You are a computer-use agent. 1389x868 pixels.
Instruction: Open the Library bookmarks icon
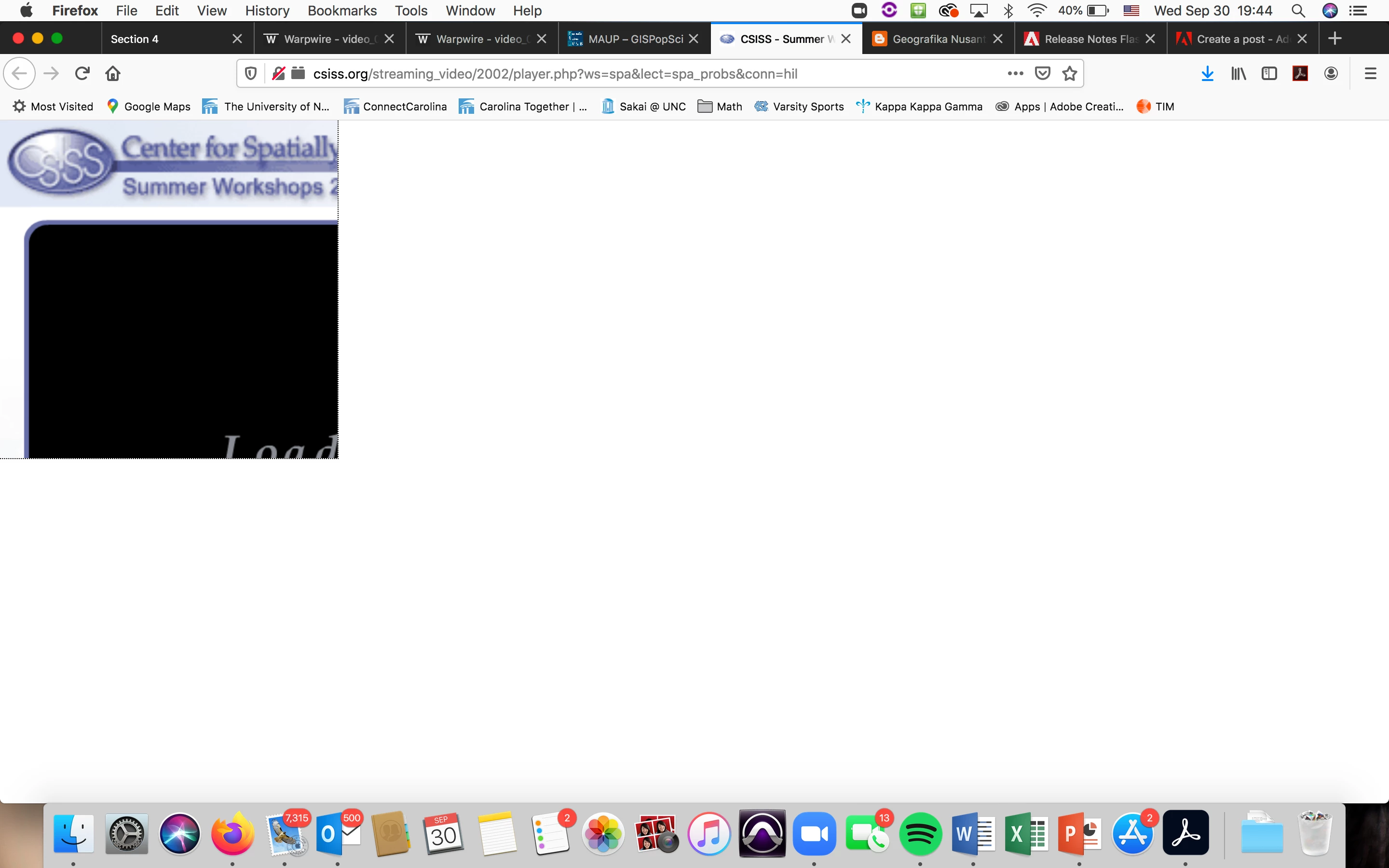coord(1238,73)
